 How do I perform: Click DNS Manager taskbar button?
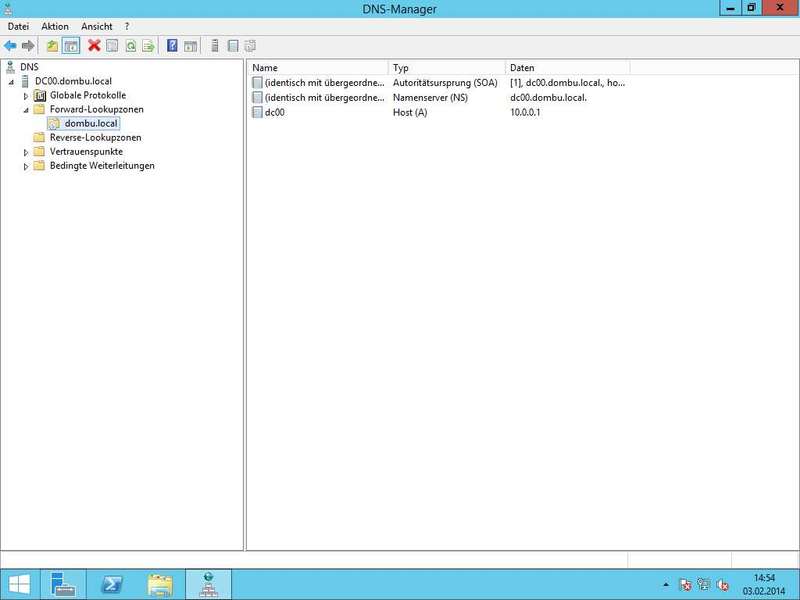tap(208, 584)
